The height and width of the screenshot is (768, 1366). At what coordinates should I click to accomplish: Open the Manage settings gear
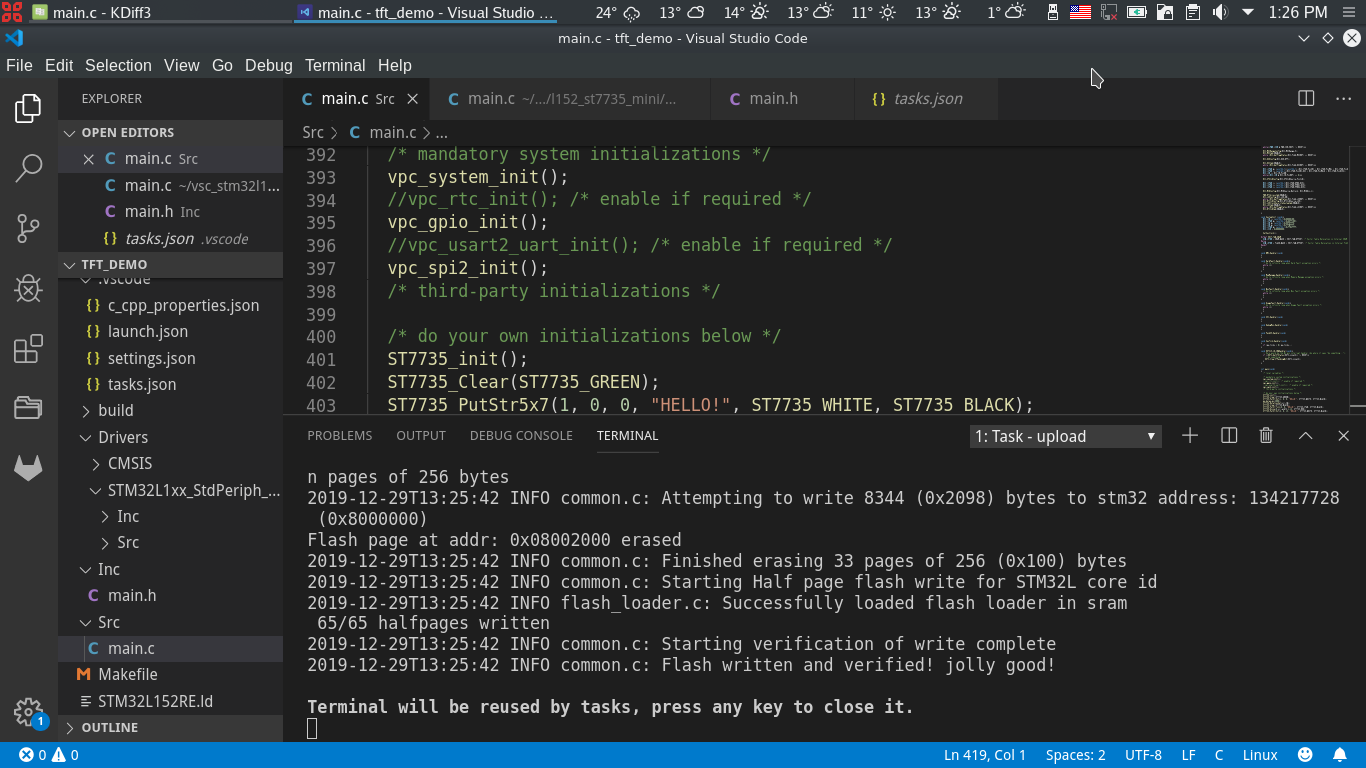point(28,712)
